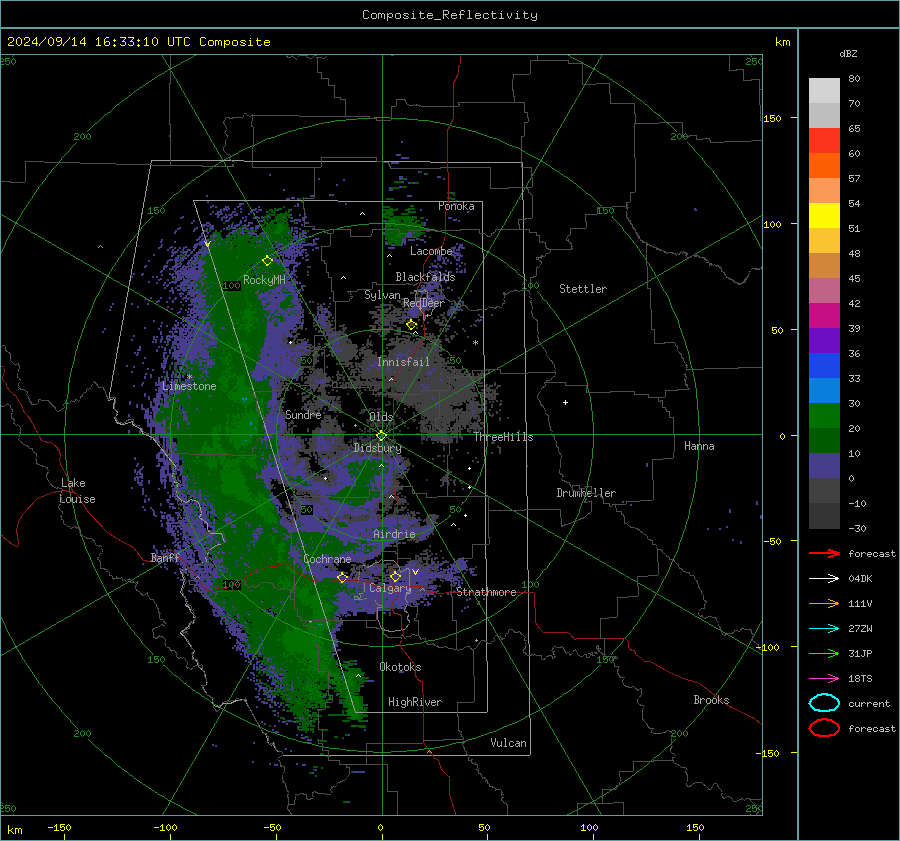
Task: Select the Blackfalds label
Action: click(425, 277)
